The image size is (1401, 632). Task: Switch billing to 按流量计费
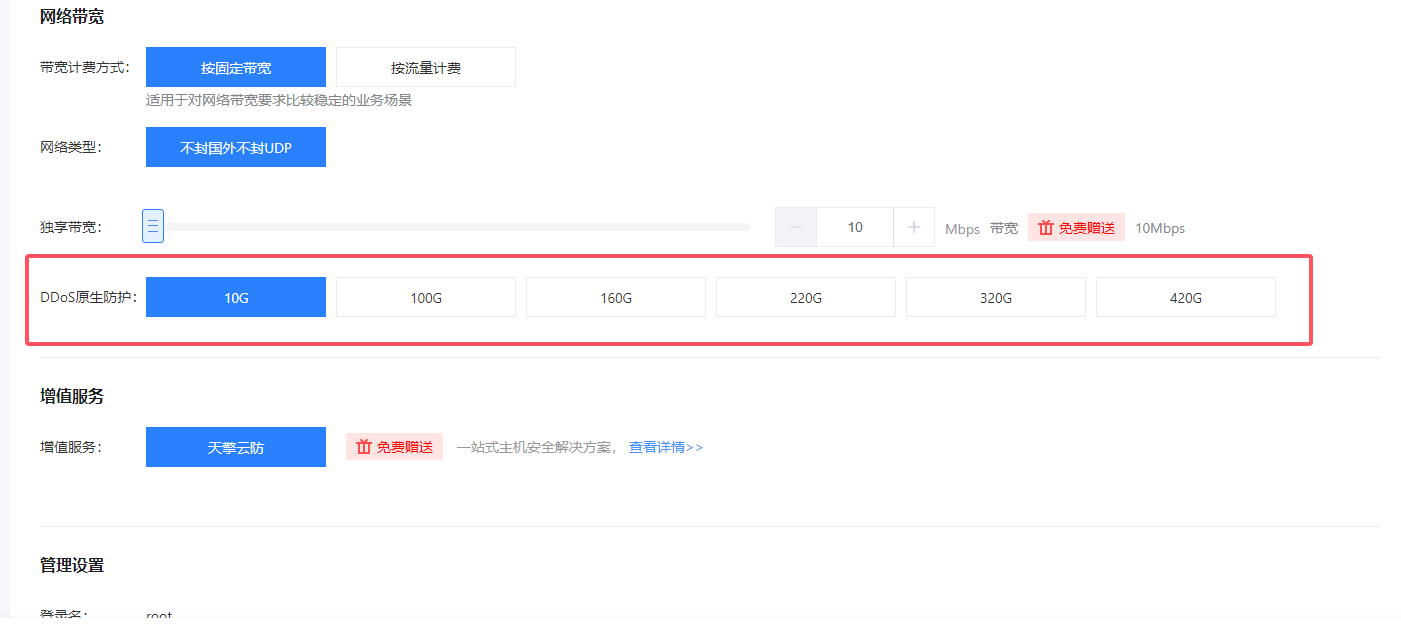coord(426,68)
